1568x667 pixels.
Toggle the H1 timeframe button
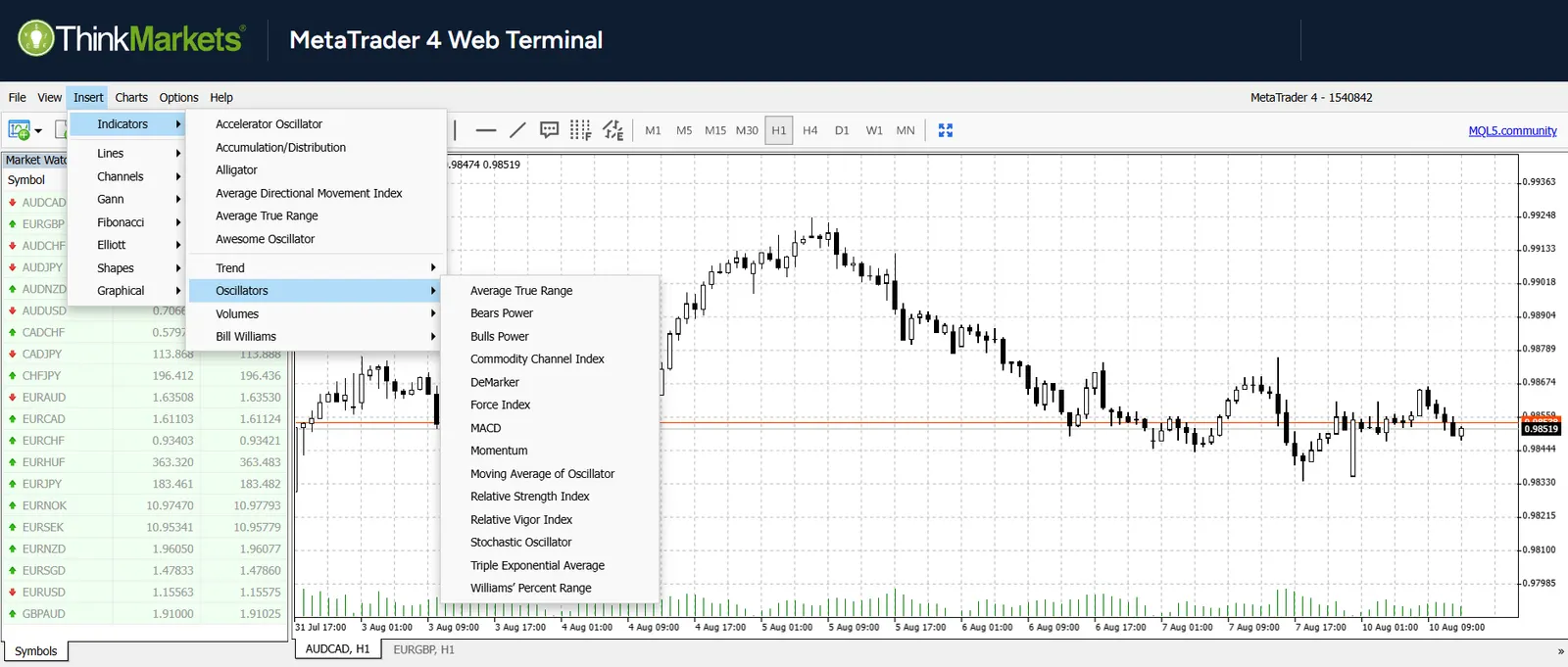pyautogui.click(x=779, y=130)
